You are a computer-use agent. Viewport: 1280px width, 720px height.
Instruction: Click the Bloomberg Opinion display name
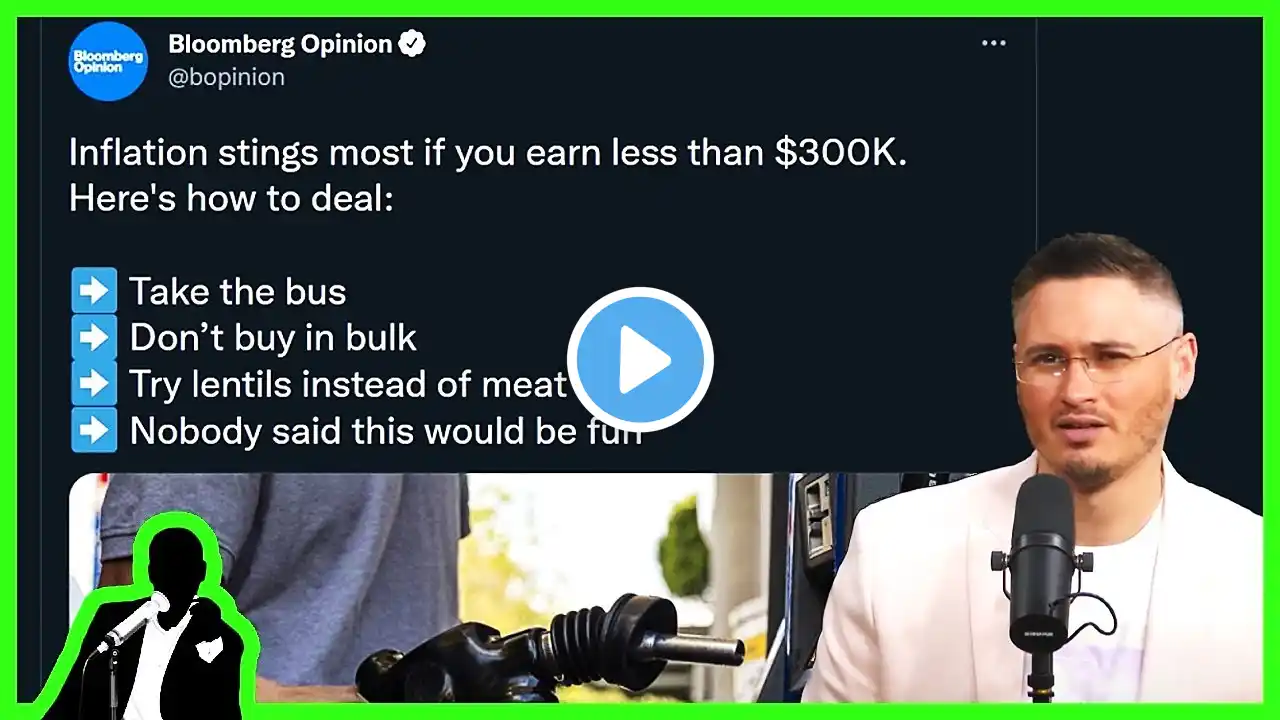click(x=280, y=44)
